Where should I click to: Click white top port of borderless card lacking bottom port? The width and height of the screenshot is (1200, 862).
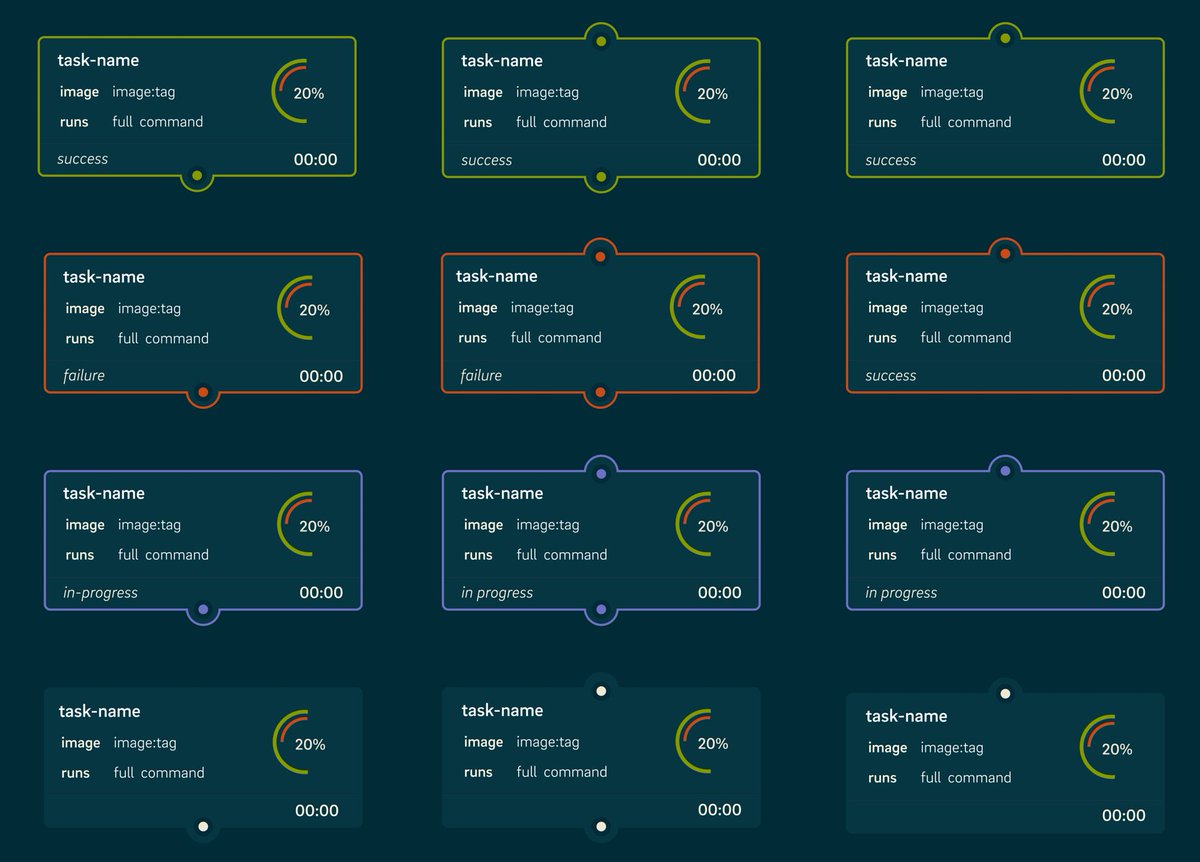(1005, 693)
